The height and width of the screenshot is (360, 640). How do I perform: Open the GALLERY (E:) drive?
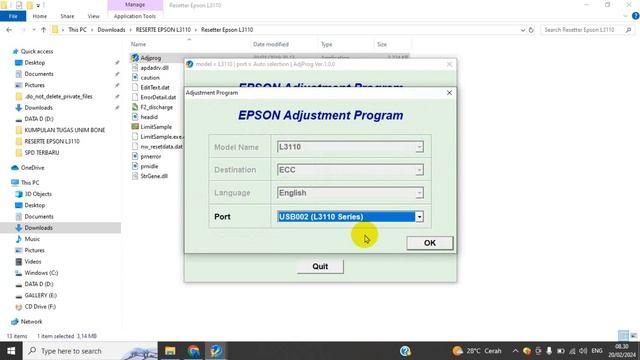click(40, 295)
